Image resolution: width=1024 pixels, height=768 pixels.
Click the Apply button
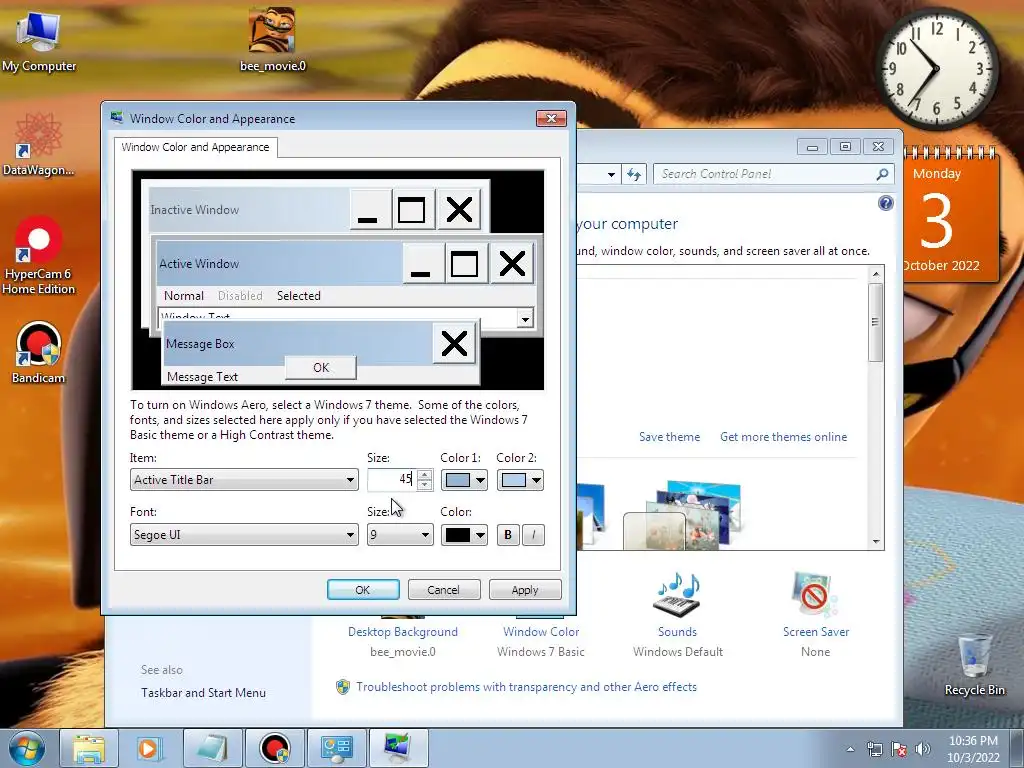point(524,590)
